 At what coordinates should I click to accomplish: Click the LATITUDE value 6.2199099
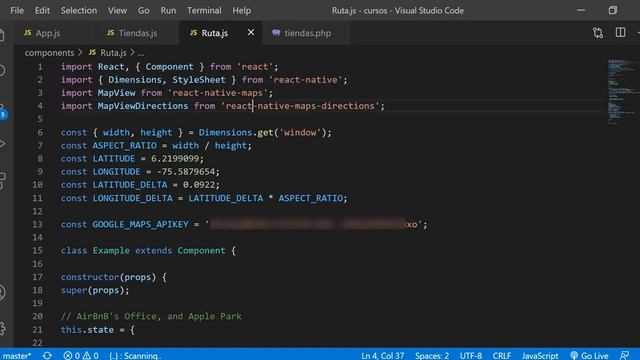(x=175, y=158)
